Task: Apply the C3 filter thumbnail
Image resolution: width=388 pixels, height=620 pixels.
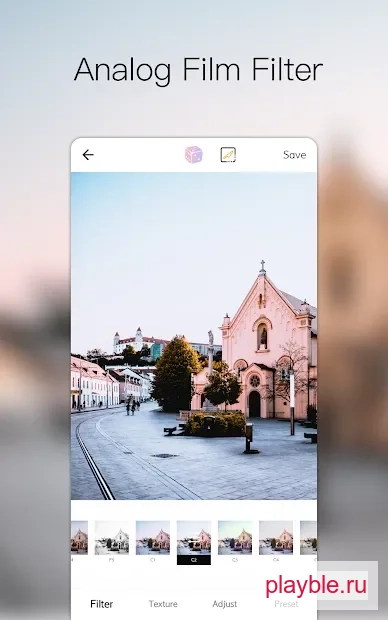Action: [x=235, y=538]
